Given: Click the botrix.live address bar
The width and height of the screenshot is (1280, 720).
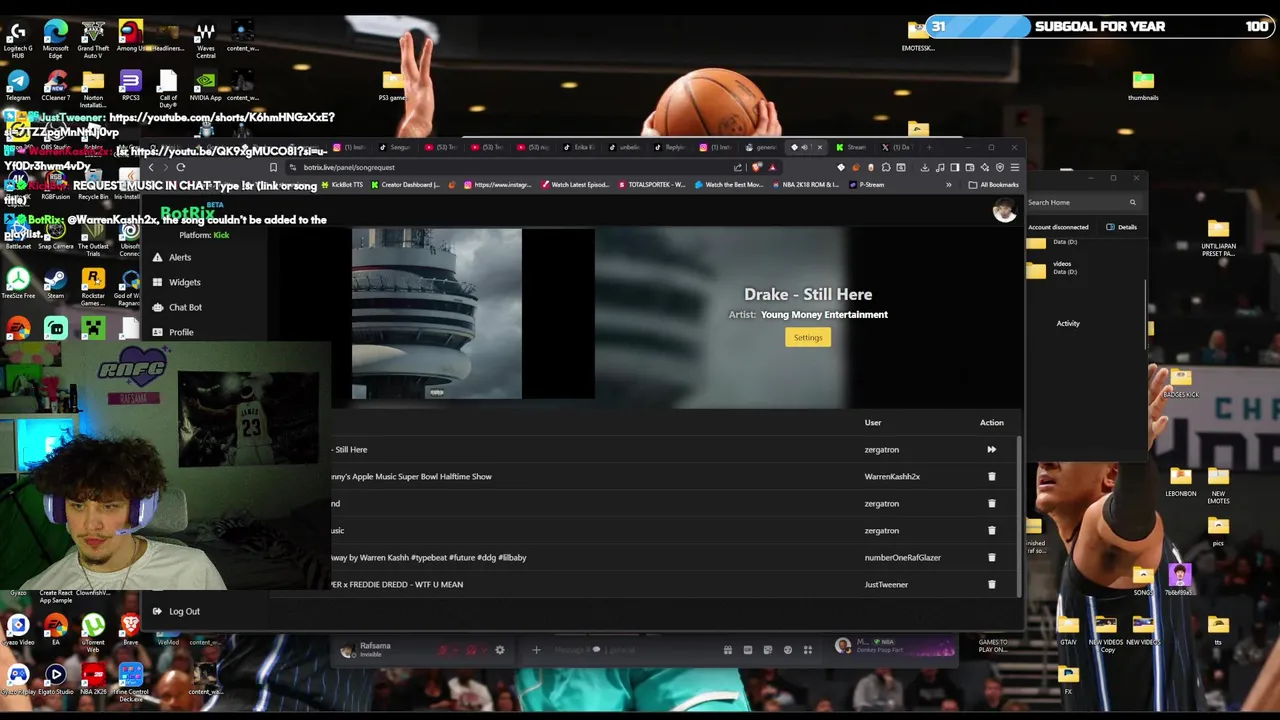Looking at the screenshot, I should (510, 167).
